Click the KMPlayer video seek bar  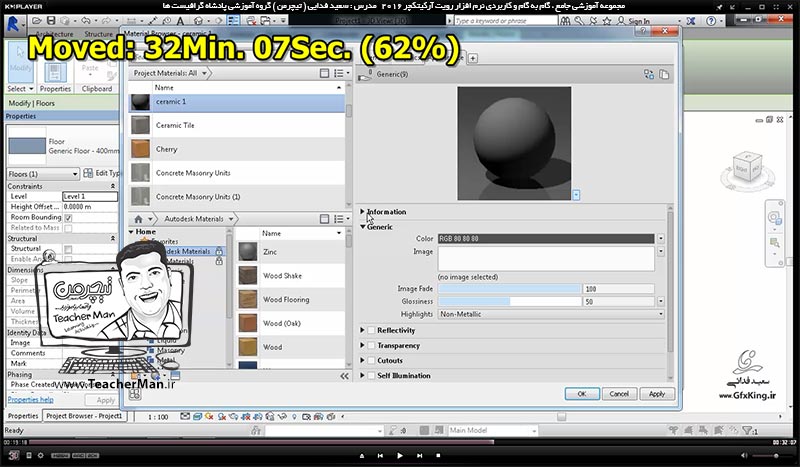(400, 443)
